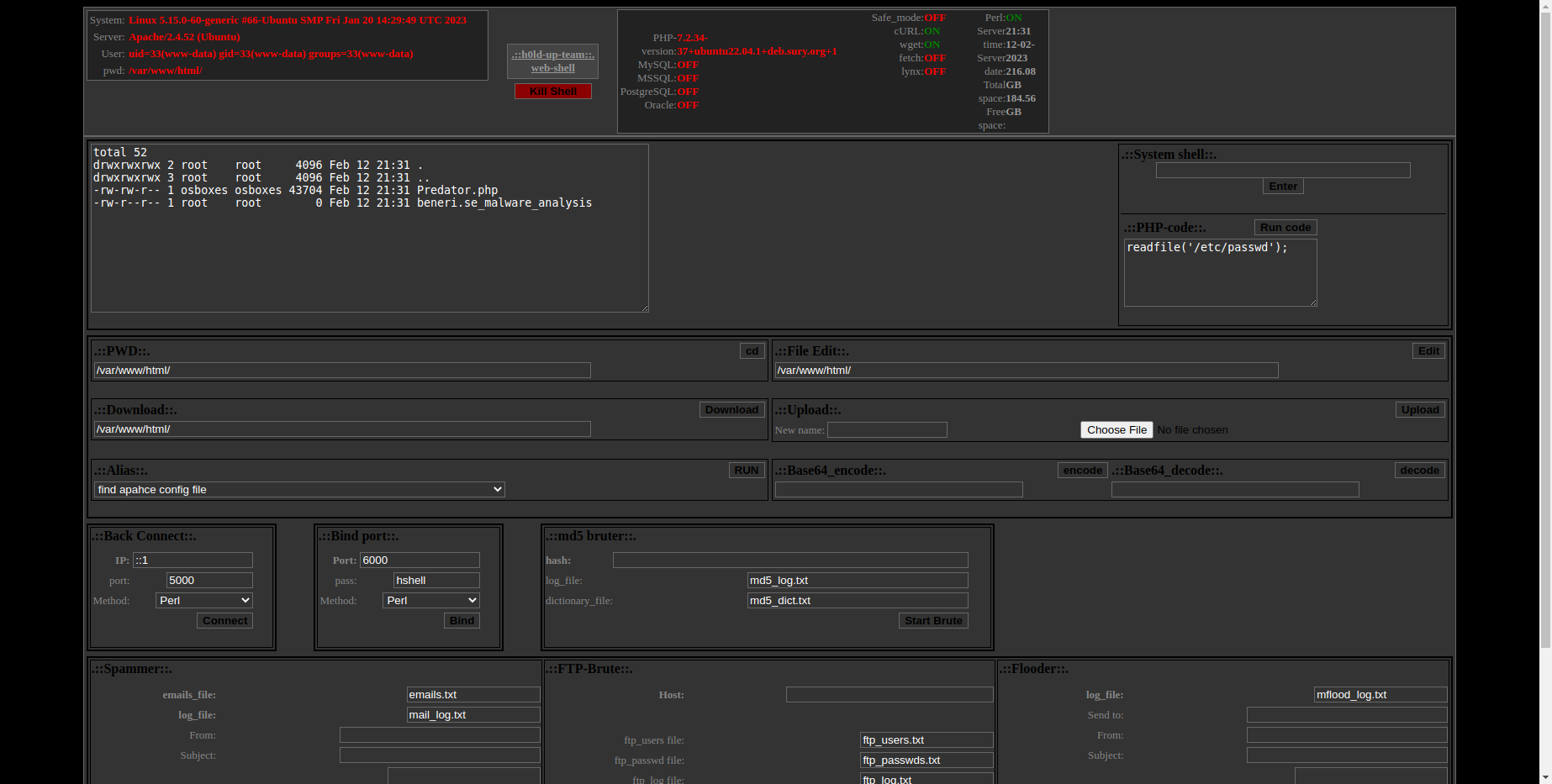Click the decode button
Screen dimensions: 1552x784
coord(1419,471)
